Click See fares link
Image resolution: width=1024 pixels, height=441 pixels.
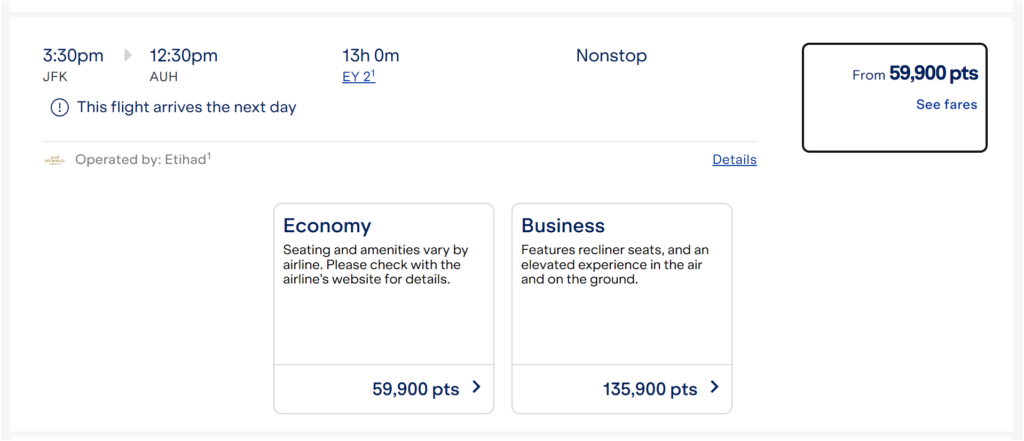click(x=946, y=104)
